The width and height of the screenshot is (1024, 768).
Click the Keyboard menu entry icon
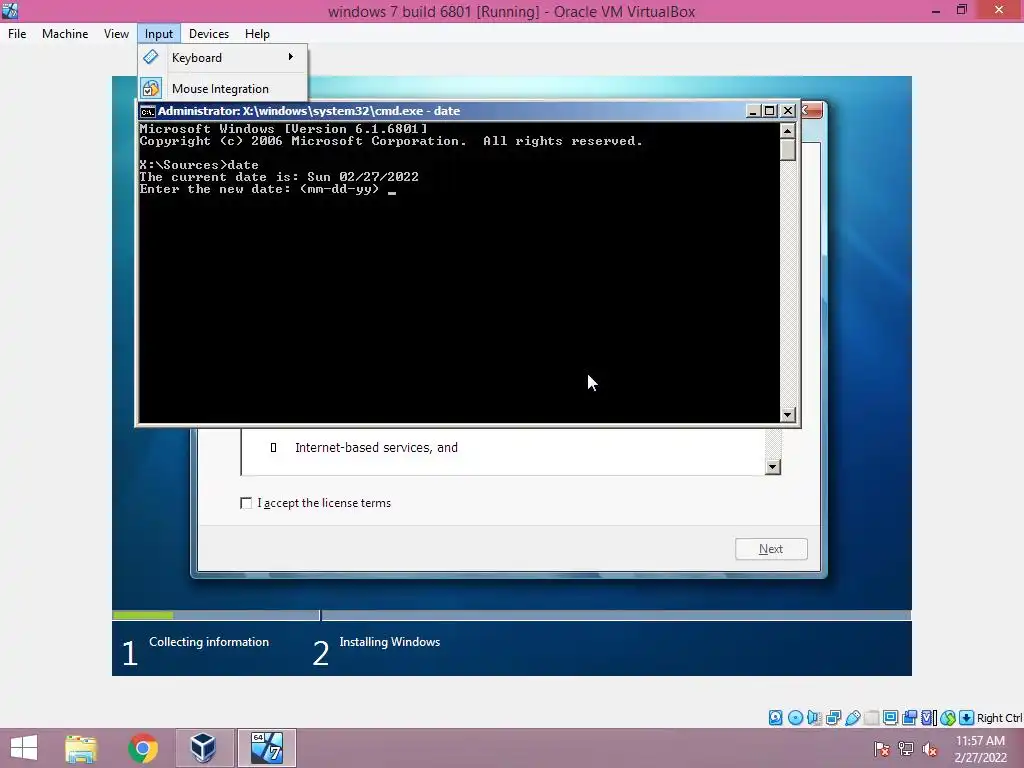(151, 57)
